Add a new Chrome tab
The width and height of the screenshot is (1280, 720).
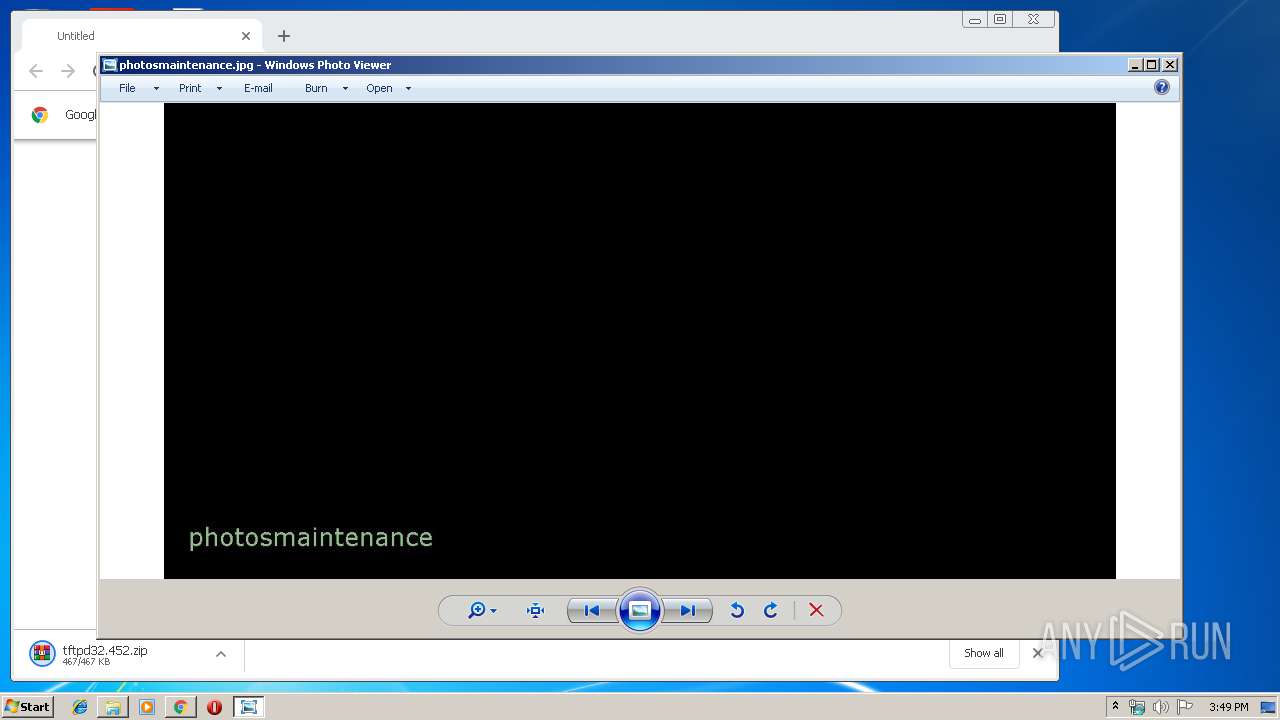click(284, 36)
